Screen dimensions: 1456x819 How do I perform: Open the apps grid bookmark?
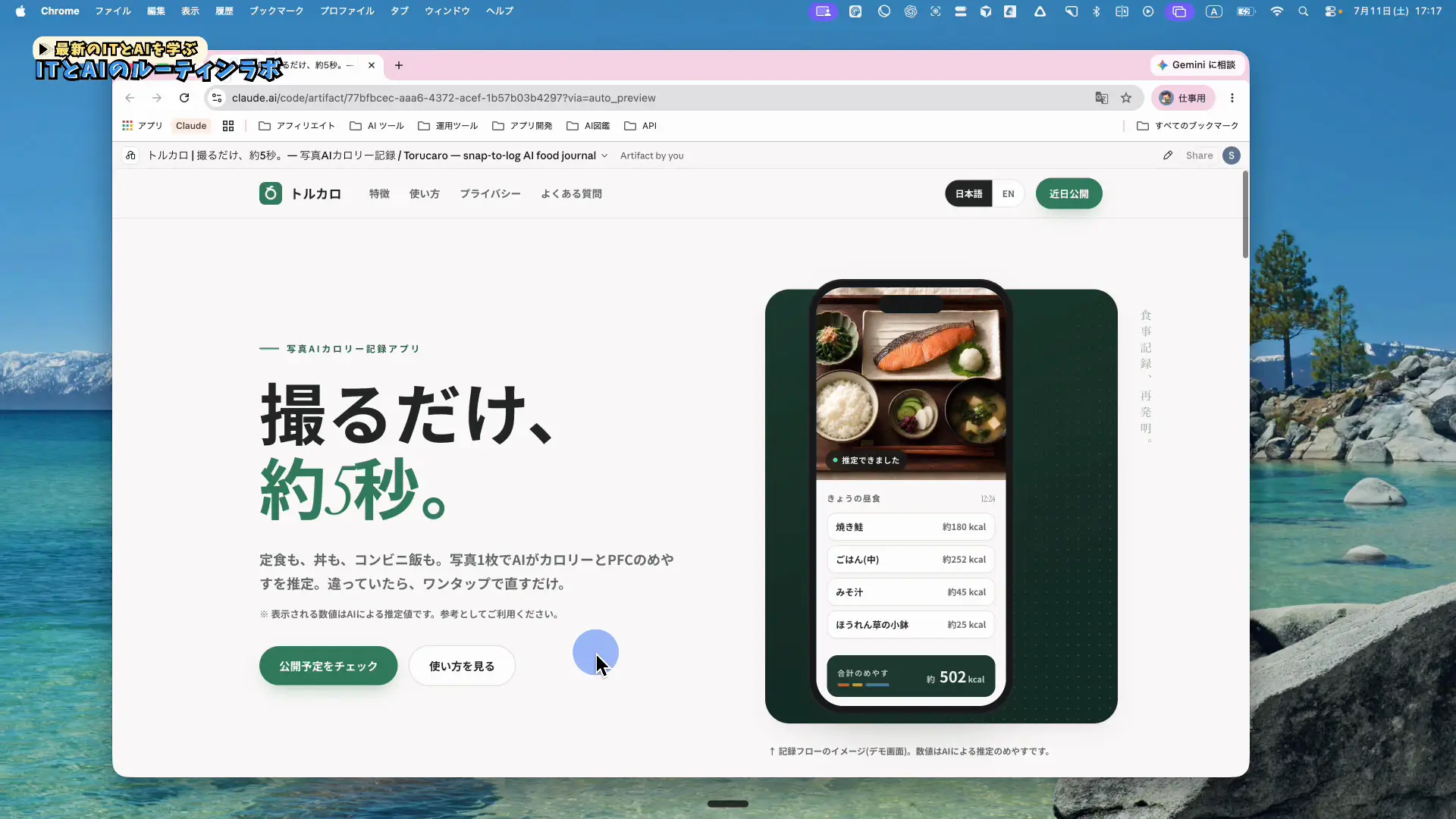tap(142, 126)
